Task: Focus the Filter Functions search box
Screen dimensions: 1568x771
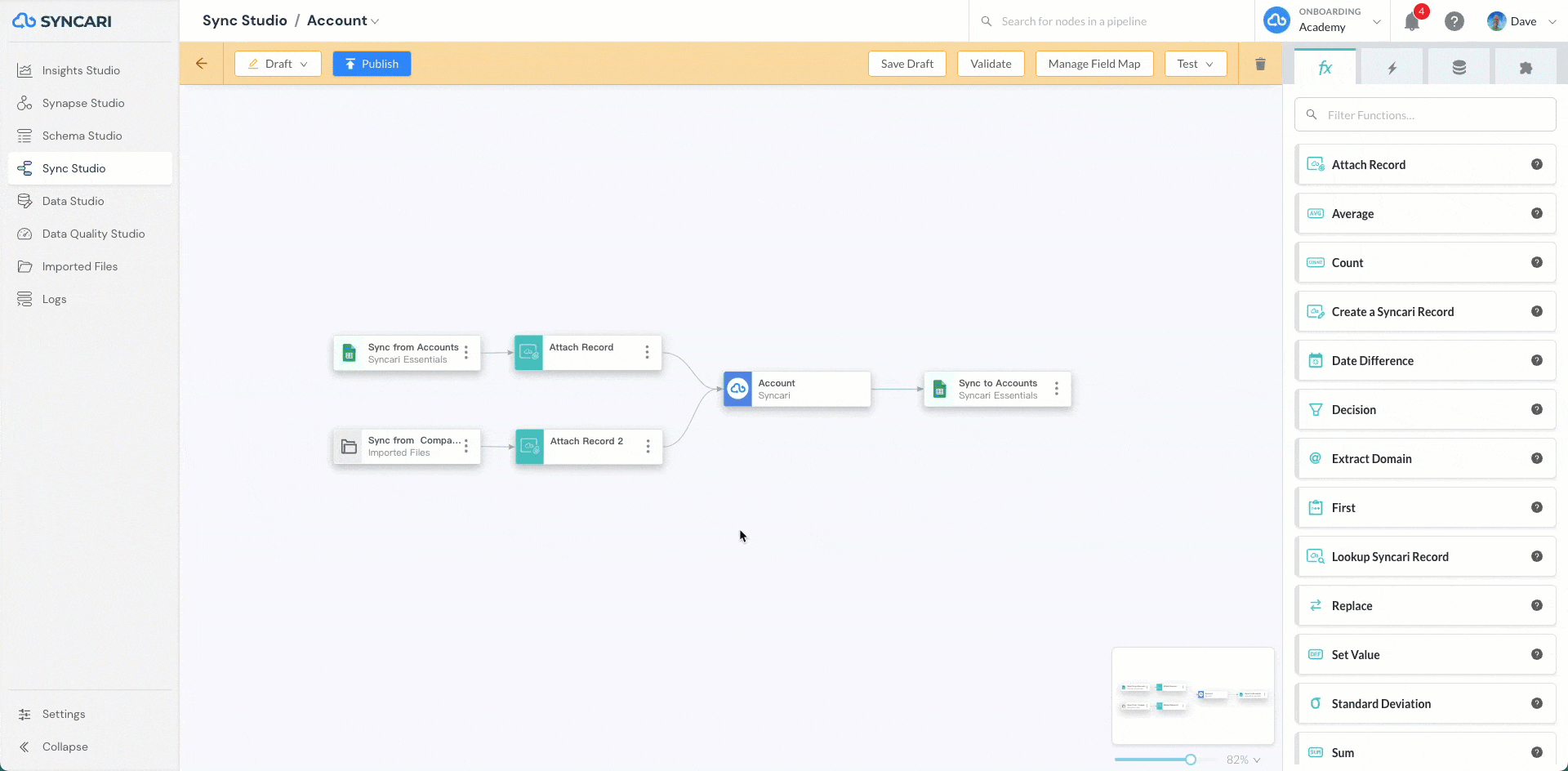Action: (1425, 115)
